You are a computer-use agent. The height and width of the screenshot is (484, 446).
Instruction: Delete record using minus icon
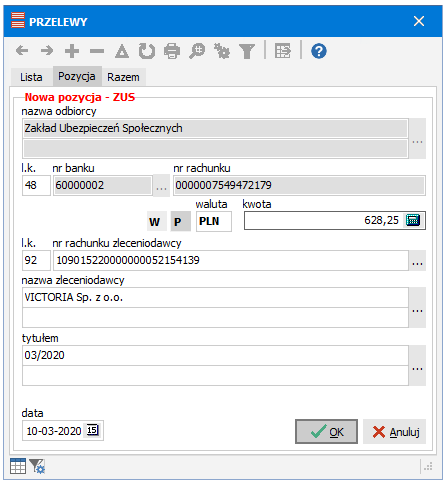coord(97,51)
